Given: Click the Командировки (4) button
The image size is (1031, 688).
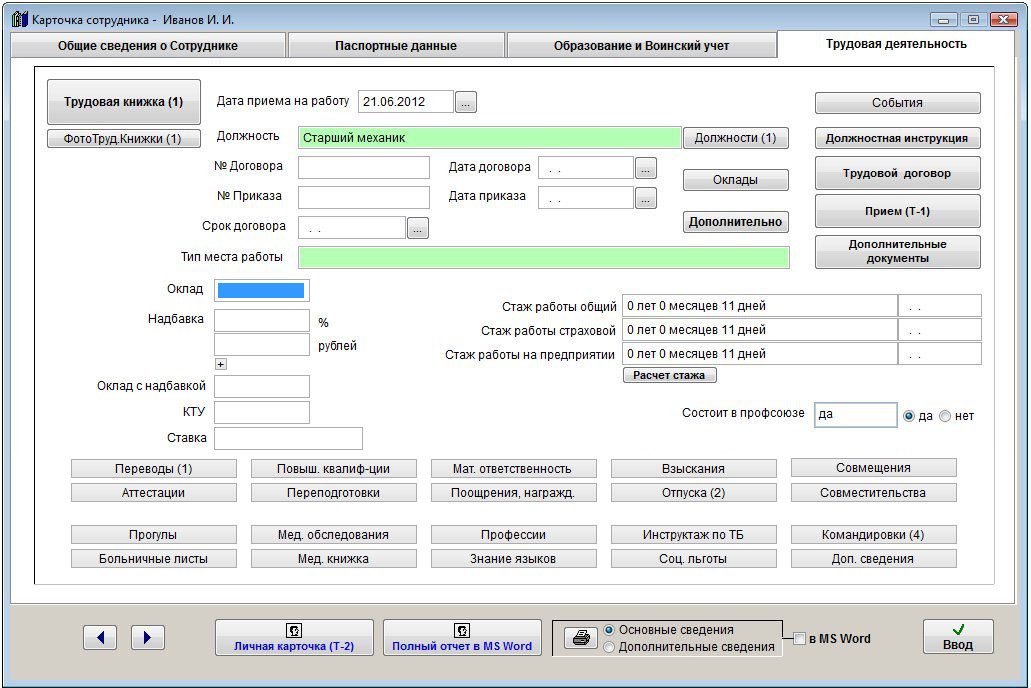Looking at the screenshot, I should 873,535.
